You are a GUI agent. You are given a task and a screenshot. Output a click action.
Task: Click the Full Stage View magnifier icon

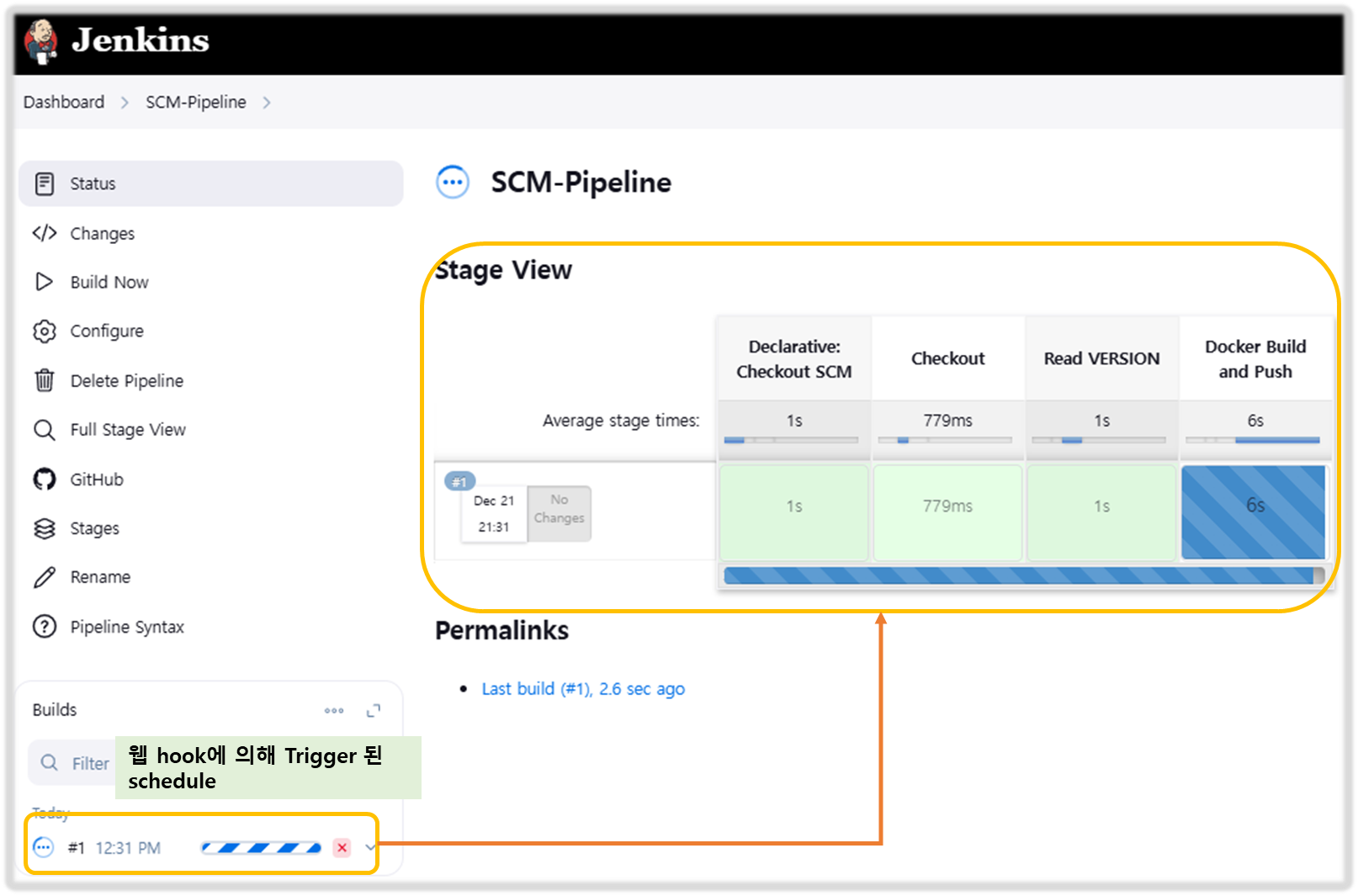tap(45, 430)
